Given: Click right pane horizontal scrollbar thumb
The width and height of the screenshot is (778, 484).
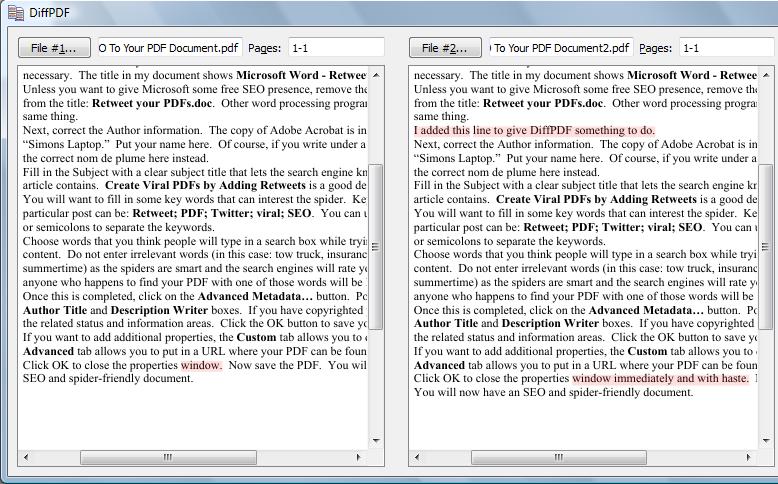Looking at the screenshot, I should pyautogui.click(x=558, y=458).
